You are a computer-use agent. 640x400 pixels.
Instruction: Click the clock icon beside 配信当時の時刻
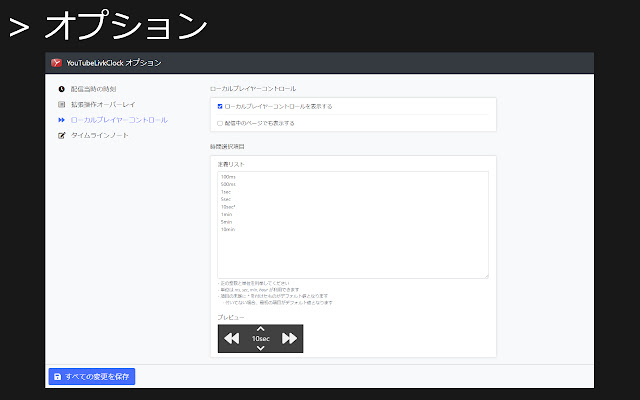click(x=62, y=89)
